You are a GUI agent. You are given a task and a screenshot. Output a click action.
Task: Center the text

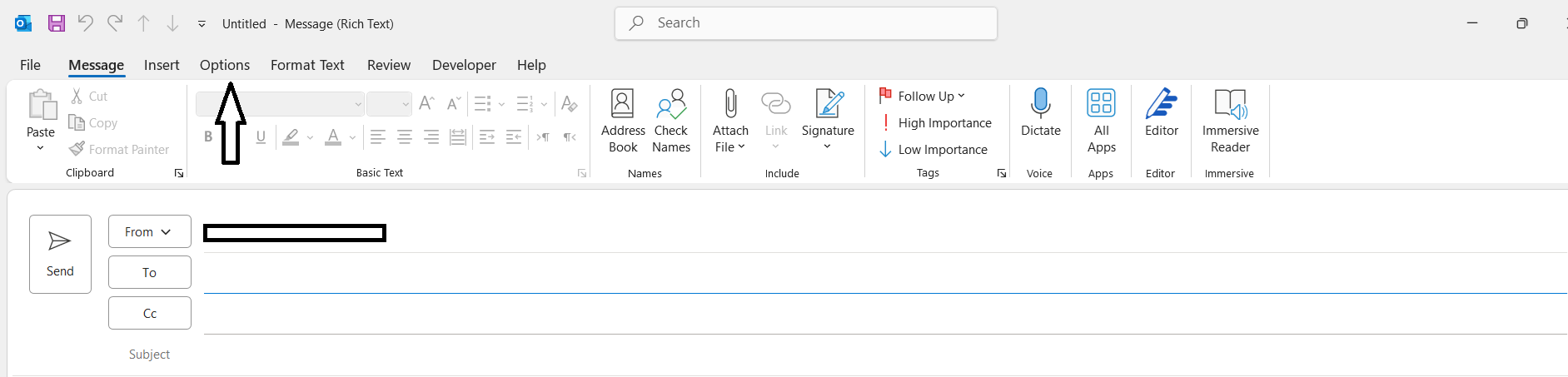(x=405, y=137)
